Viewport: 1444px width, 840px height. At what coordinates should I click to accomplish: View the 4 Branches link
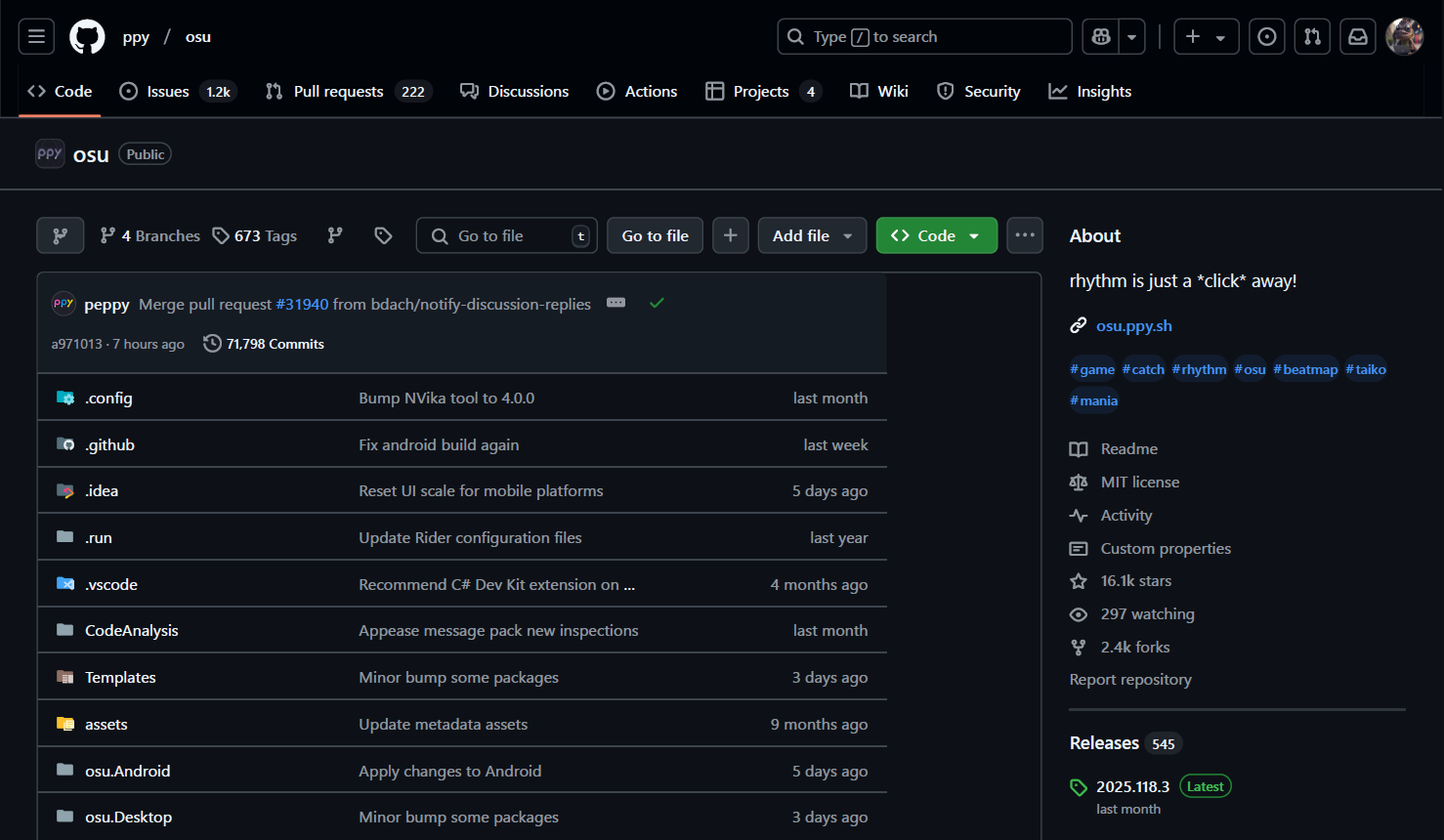[x=149, y=235]
